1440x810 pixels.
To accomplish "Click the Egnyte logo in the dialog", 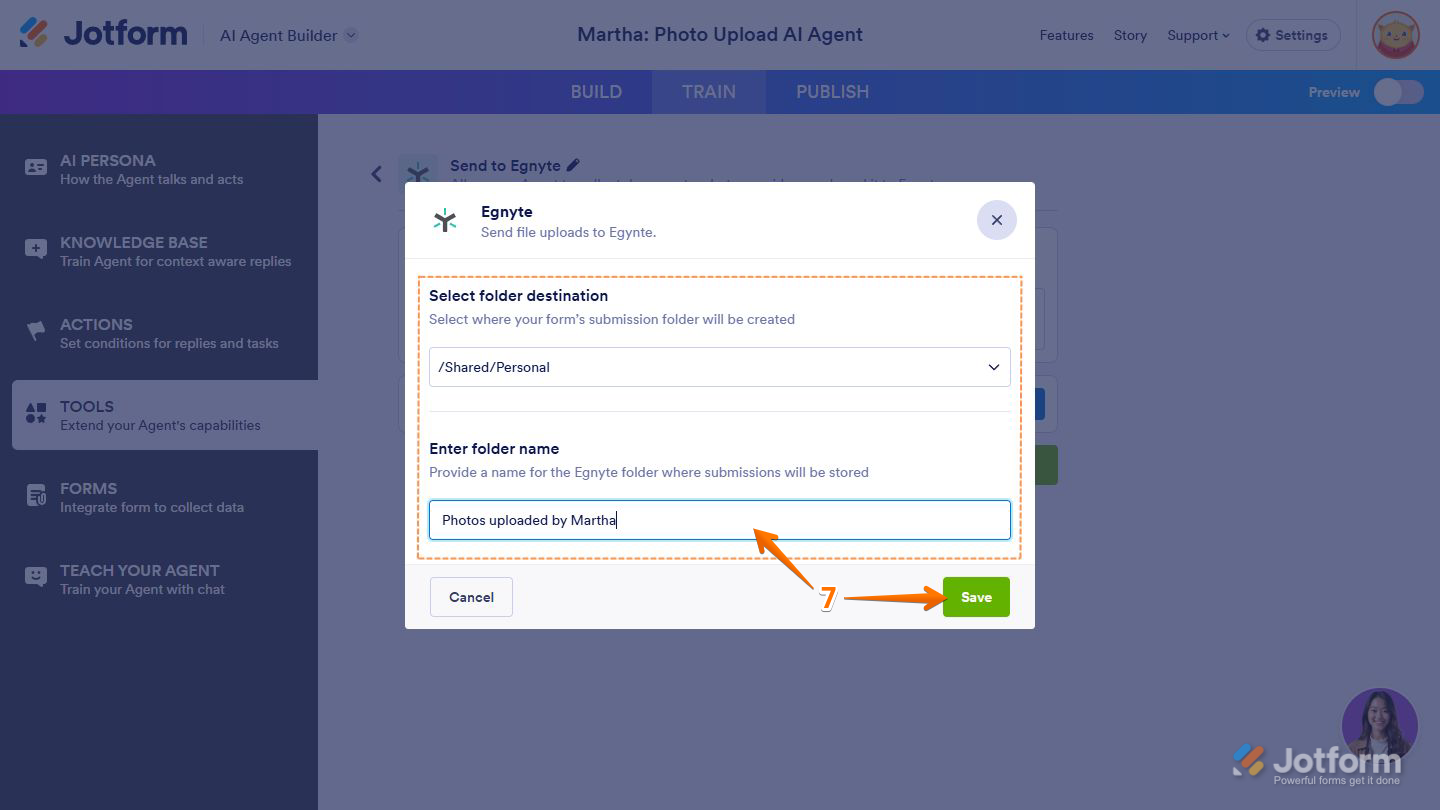I will [x=445, y=221].
